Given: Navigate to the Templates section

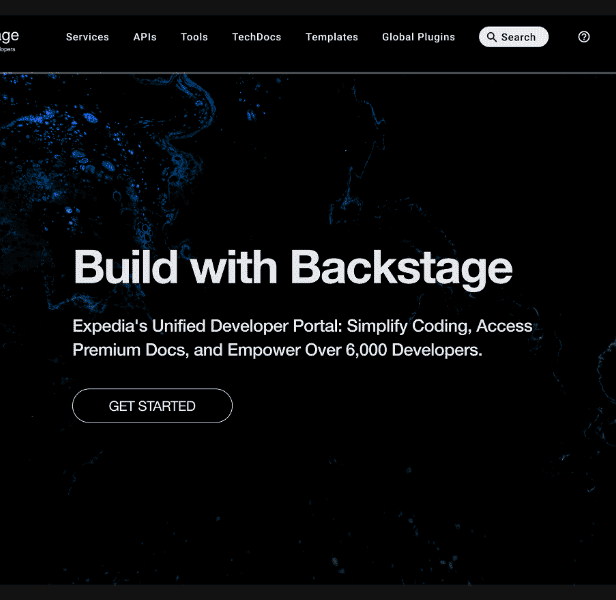Looking at the screenshot, I should point(332,37).
